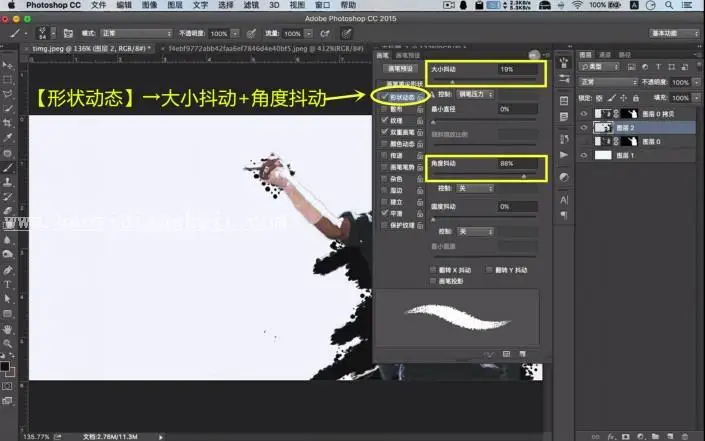Screen dimensions: 705x441
Task: Check 翻转 Y 抖动 box
Action: coord(489,270)
